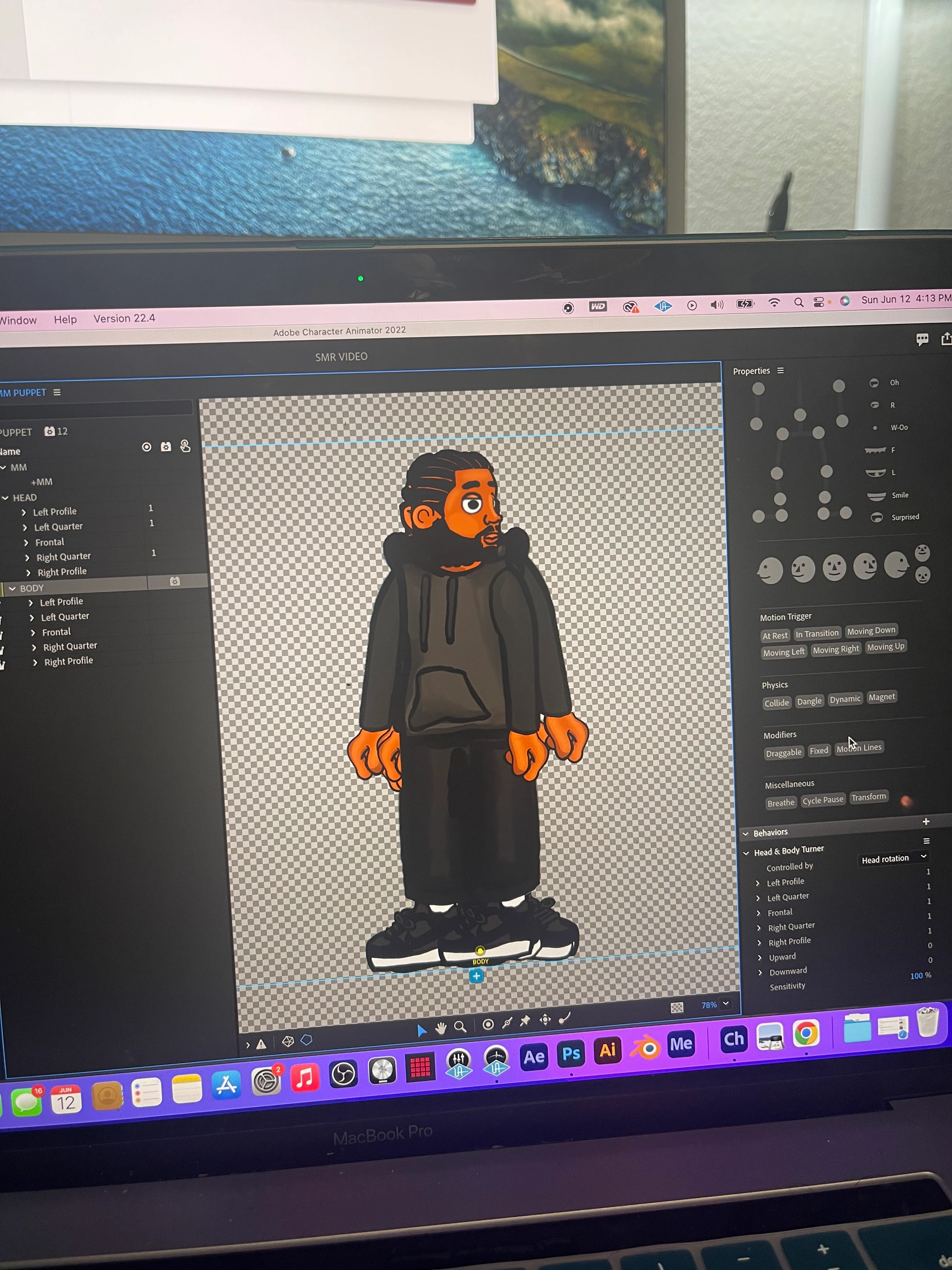This screenshot has width=952, height=1270.
Task: Open Photoshop from the dock
Action: pos(571,1054)
